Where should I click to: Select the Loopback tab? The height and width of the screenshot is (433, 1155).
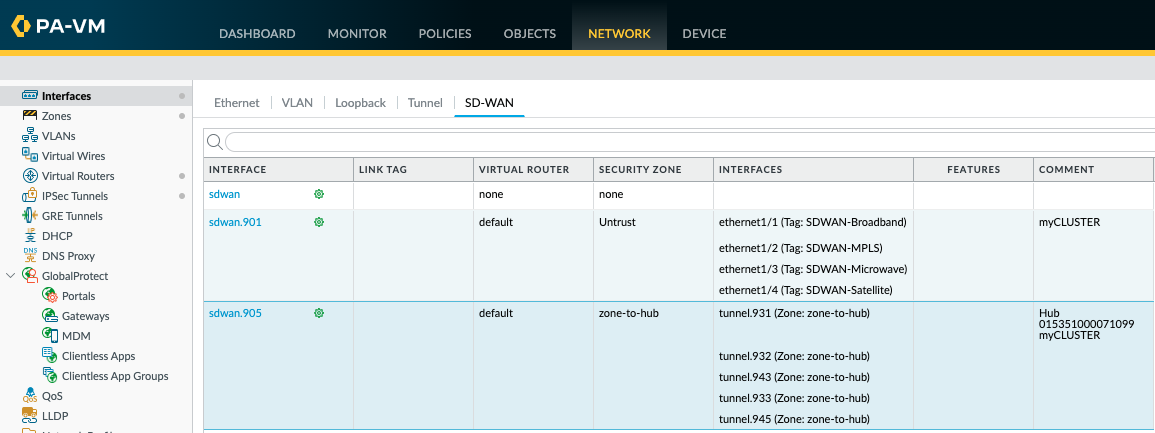360,103
